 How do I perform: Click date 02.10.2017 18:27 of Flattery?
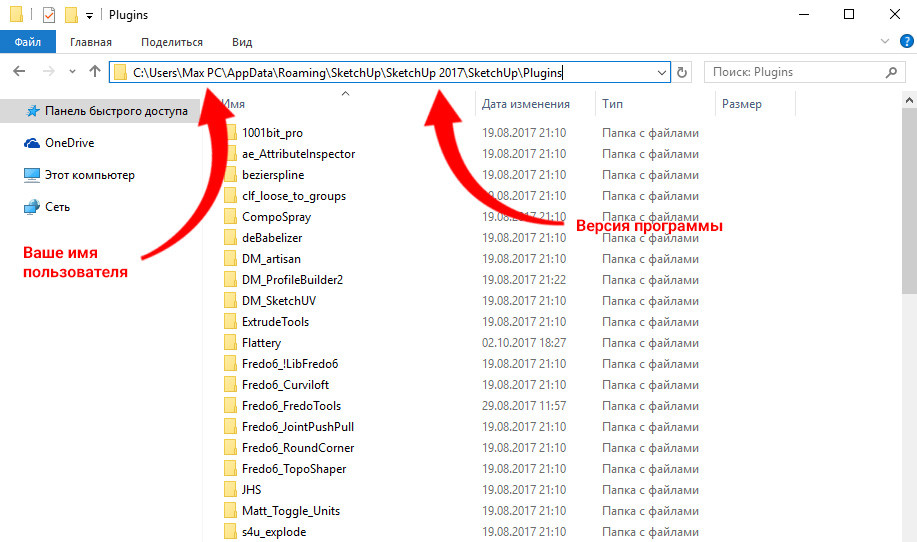tap(524, 343)
